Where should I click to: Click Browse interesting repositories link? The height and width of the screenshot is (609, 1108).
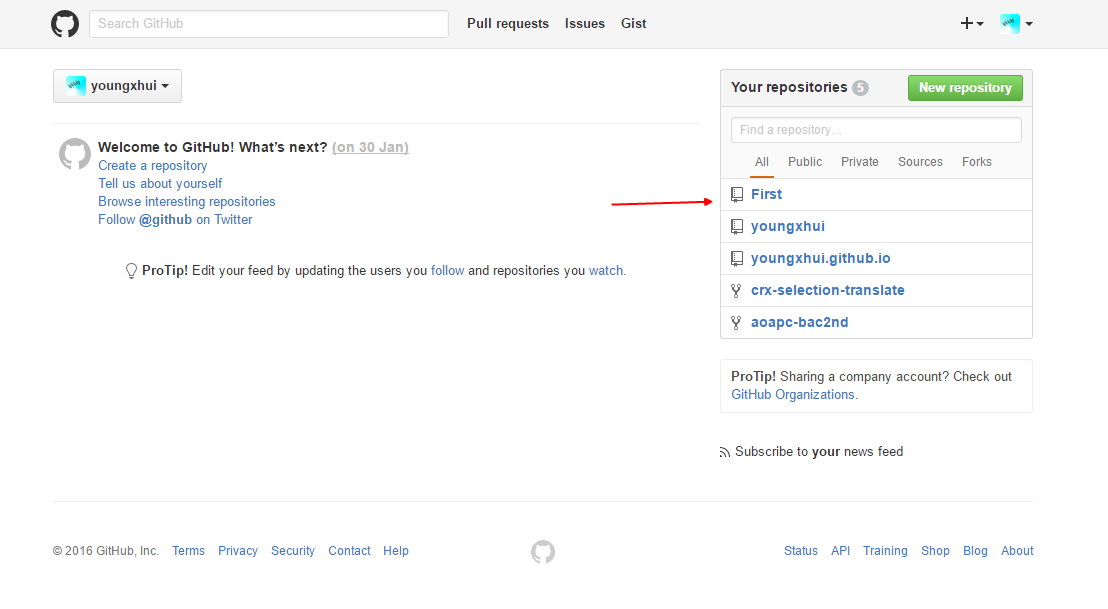pyautogui.click(x=187, y=201)
